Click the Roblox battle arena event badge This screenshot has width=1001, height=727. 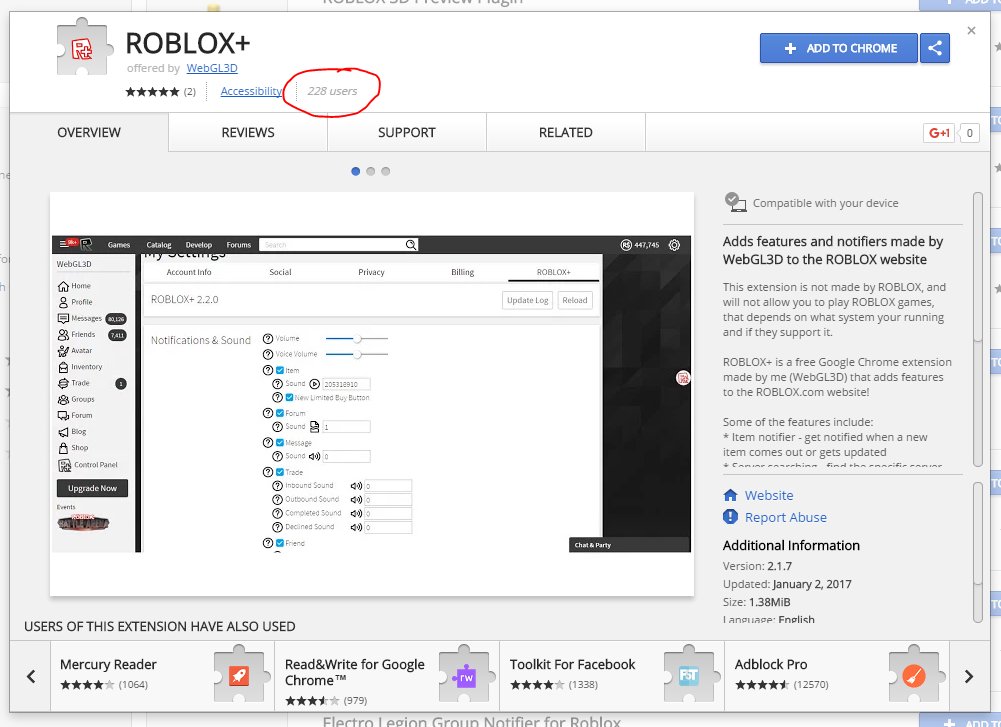click(83, 522)
